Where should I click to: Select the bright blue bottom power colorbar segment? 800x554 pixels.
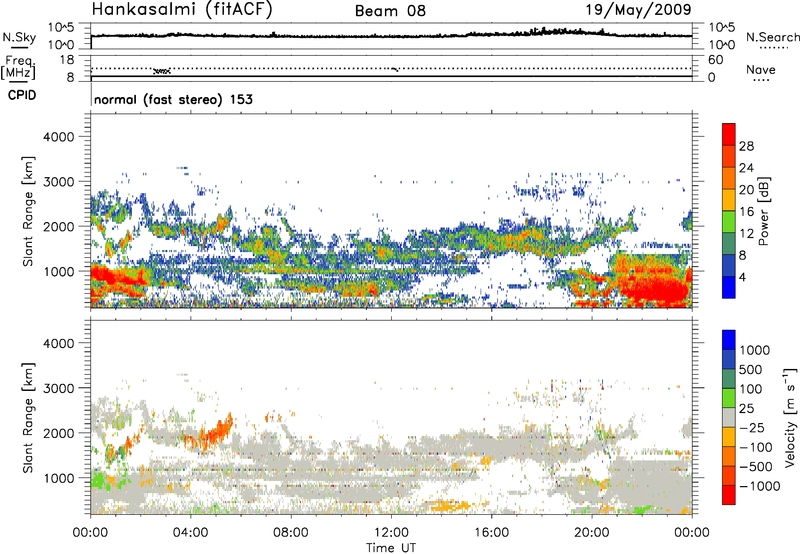coord(729,287)
